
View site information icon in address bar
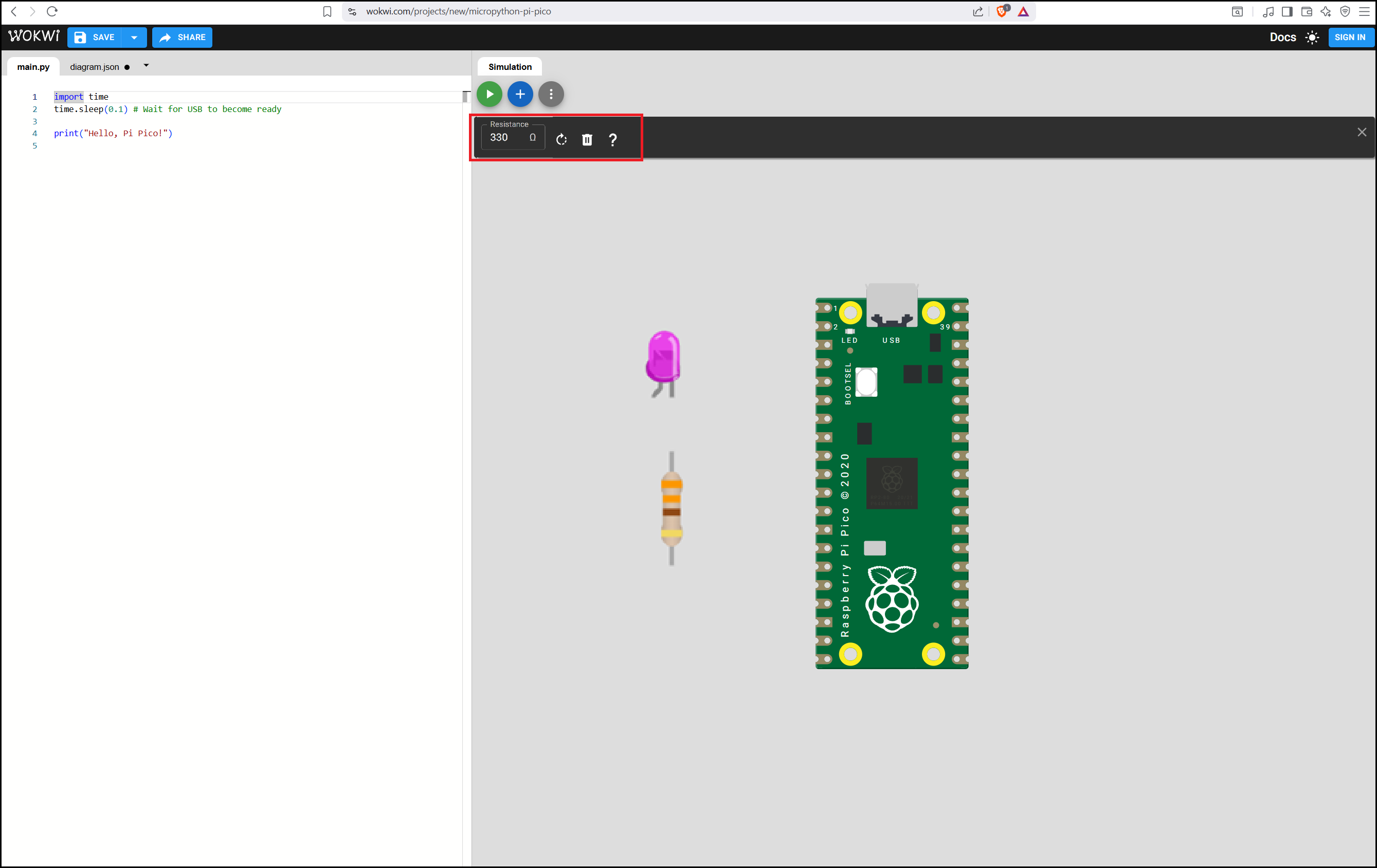point(352,11)
